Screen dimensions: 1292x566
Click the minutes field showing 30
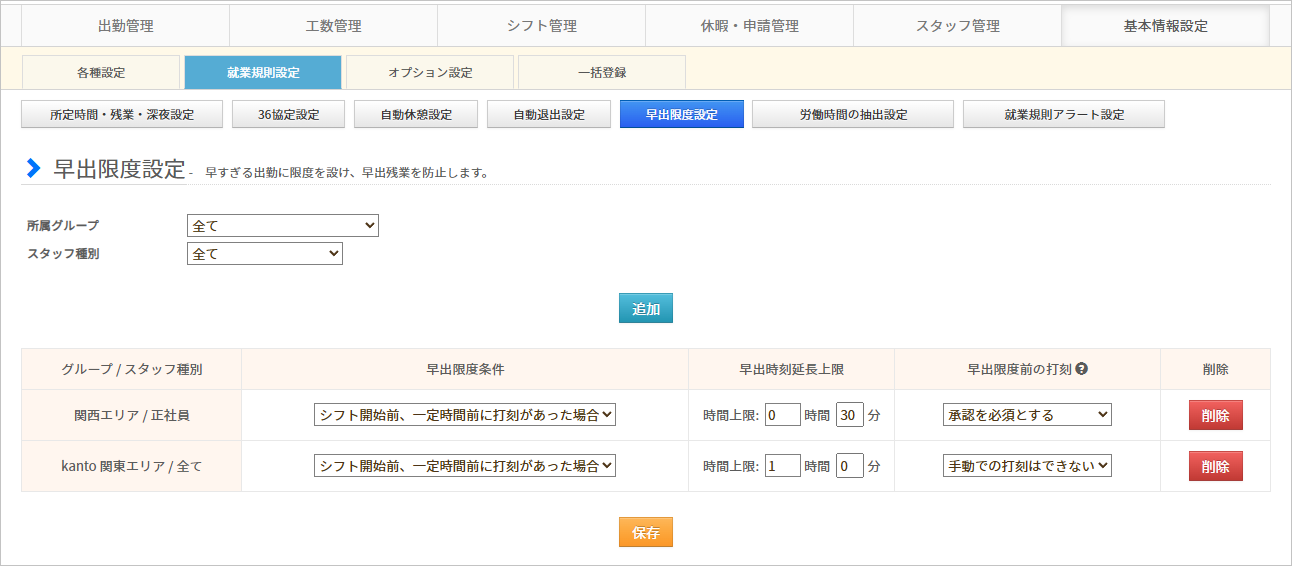coord(849,415)
